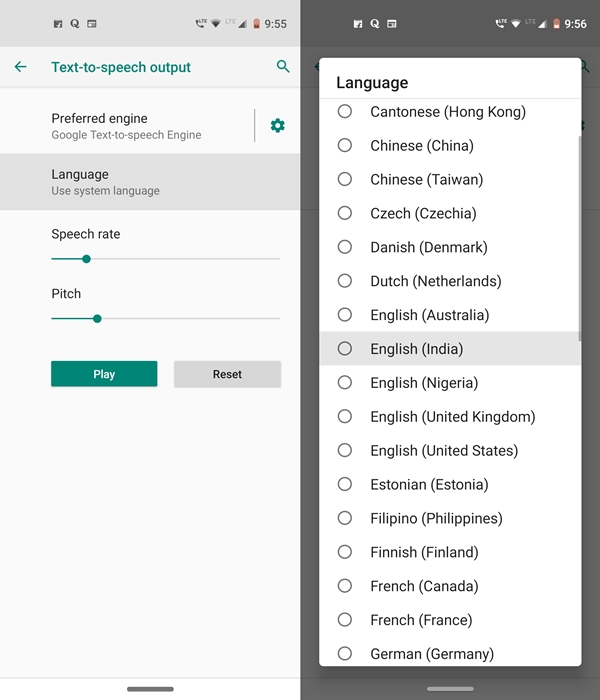This screenshot has height=700, width=600.
Task: Tap the 9:56 clock in status bar
Action: tap(575, 24)
